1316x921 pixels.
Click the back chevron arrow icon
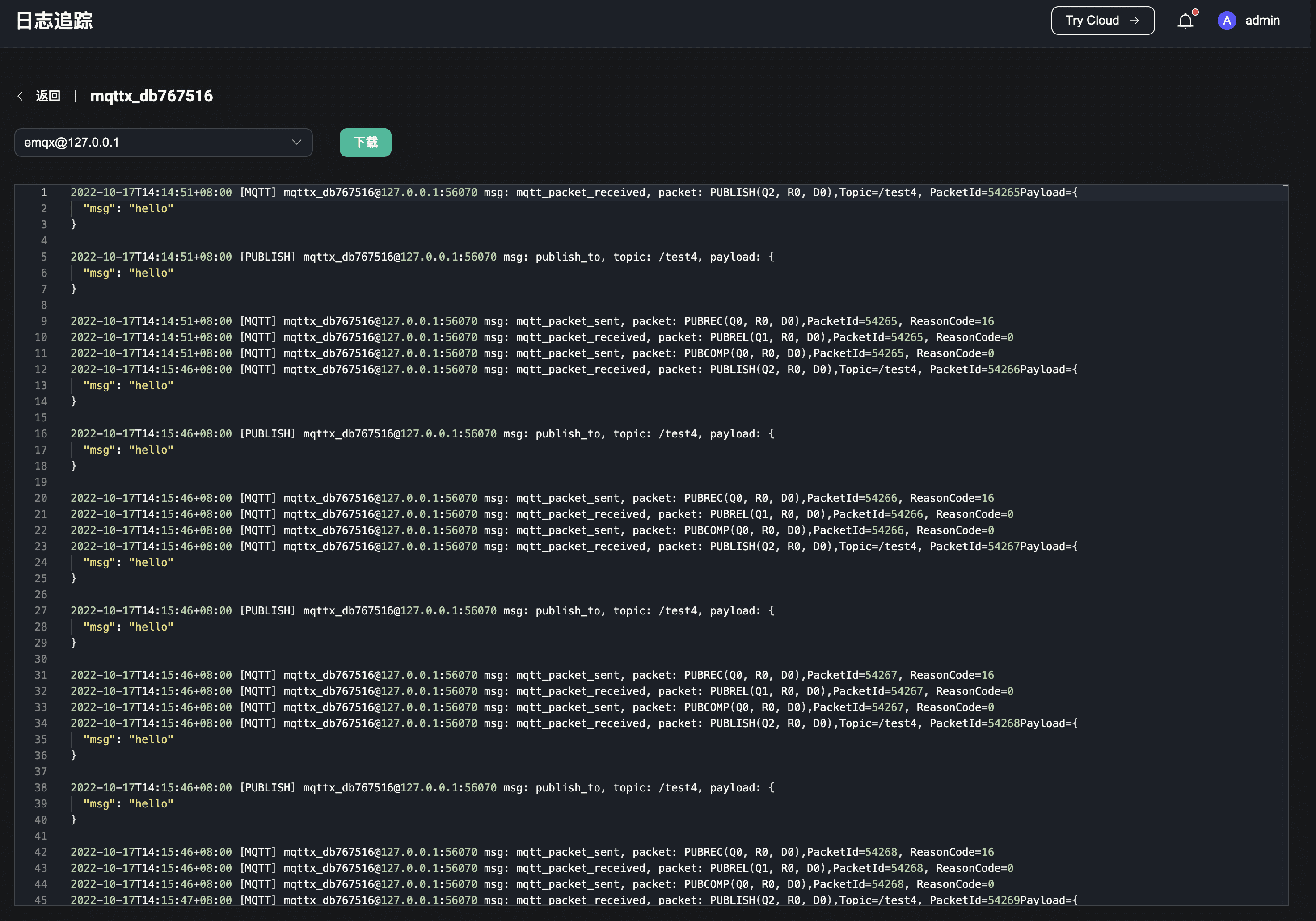click(20, 96)
